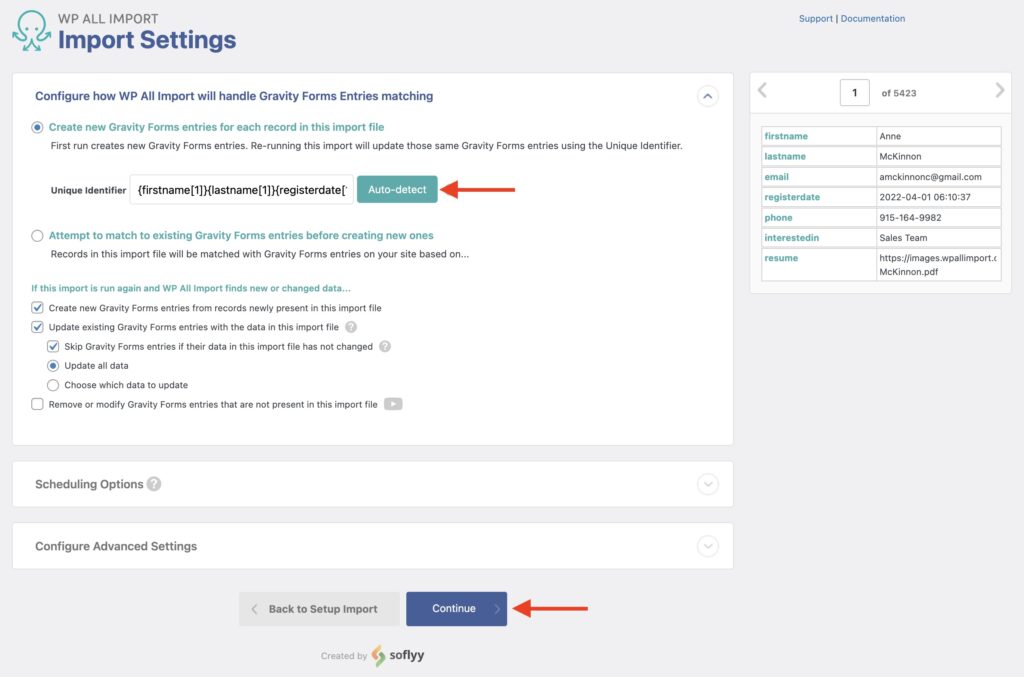Go Back to Setup Import
Screen dimensions: 1024x677
319,608
